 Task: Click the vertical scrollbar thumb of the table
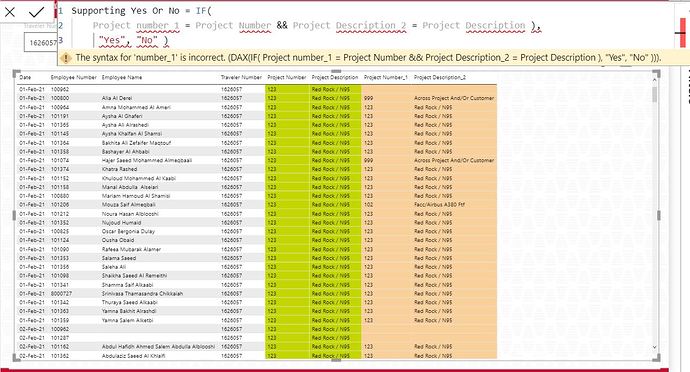654,94
